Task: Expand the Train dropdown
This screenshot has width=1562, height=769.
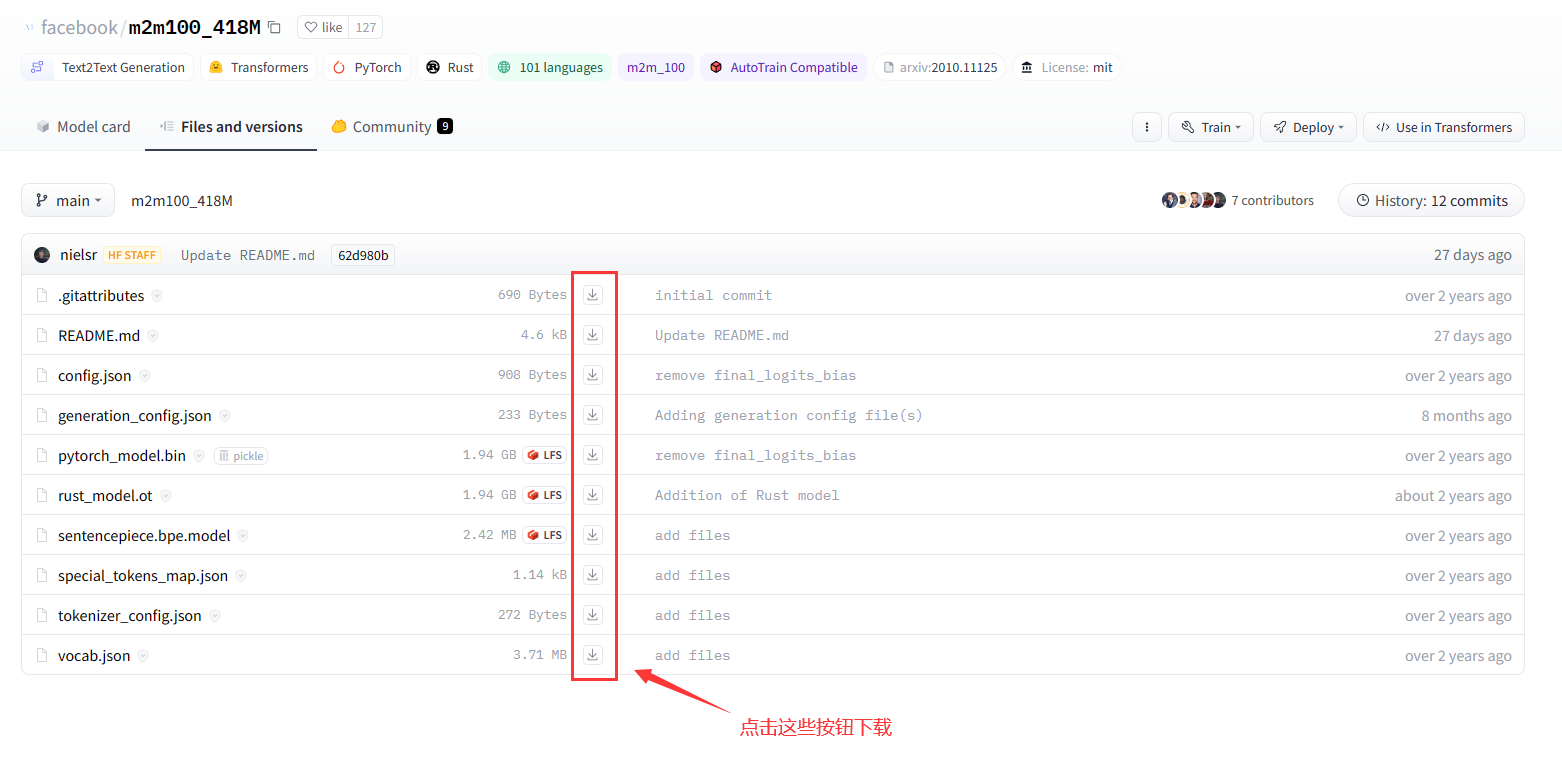Action: (1210, 127)
